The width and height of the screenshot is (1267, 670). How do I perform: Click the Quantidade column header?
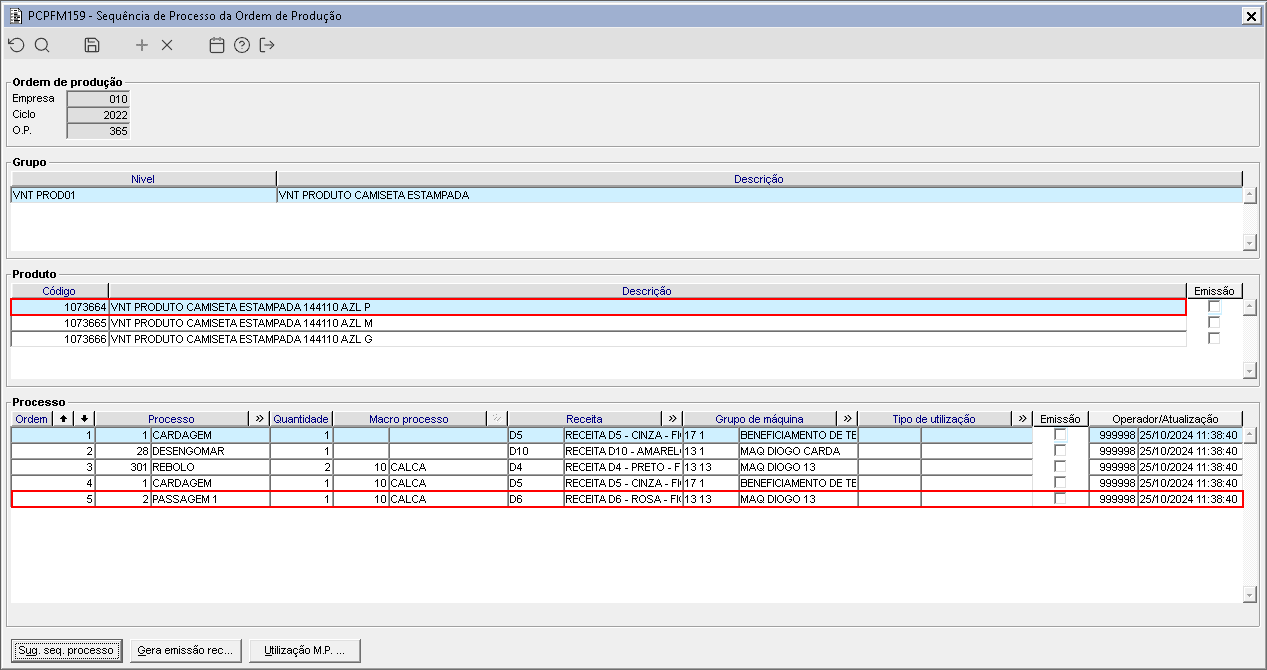pyautogui.click(x=301, y=419)
